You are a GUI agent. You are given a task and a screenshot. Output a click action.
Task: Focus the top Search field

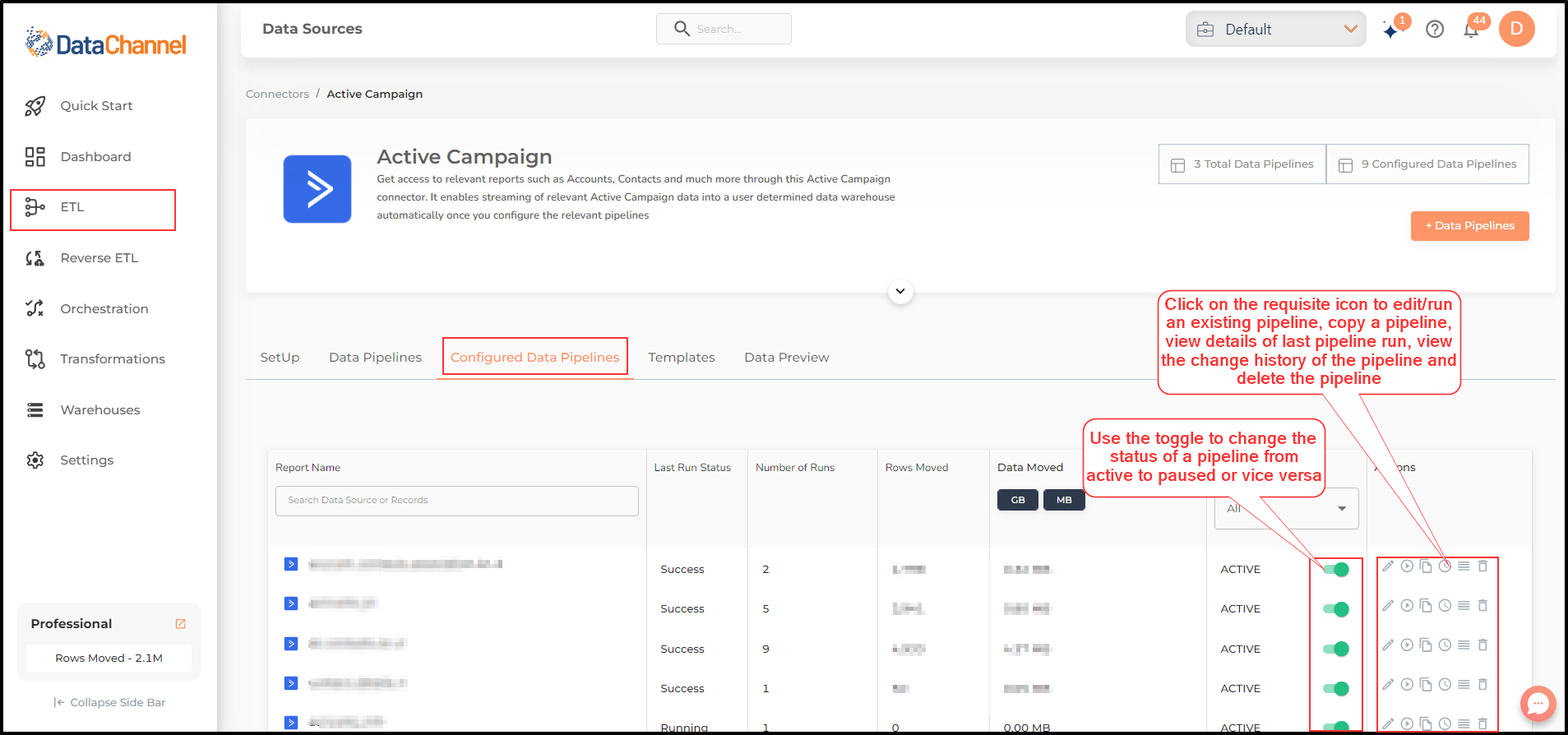click(724, 29)
